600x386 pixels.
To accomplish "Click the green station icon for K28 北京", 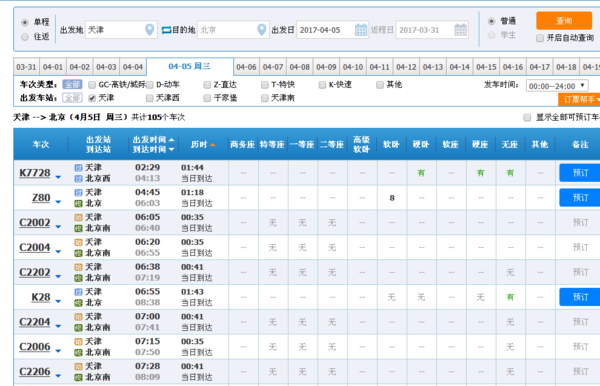I will pos(78,303).
